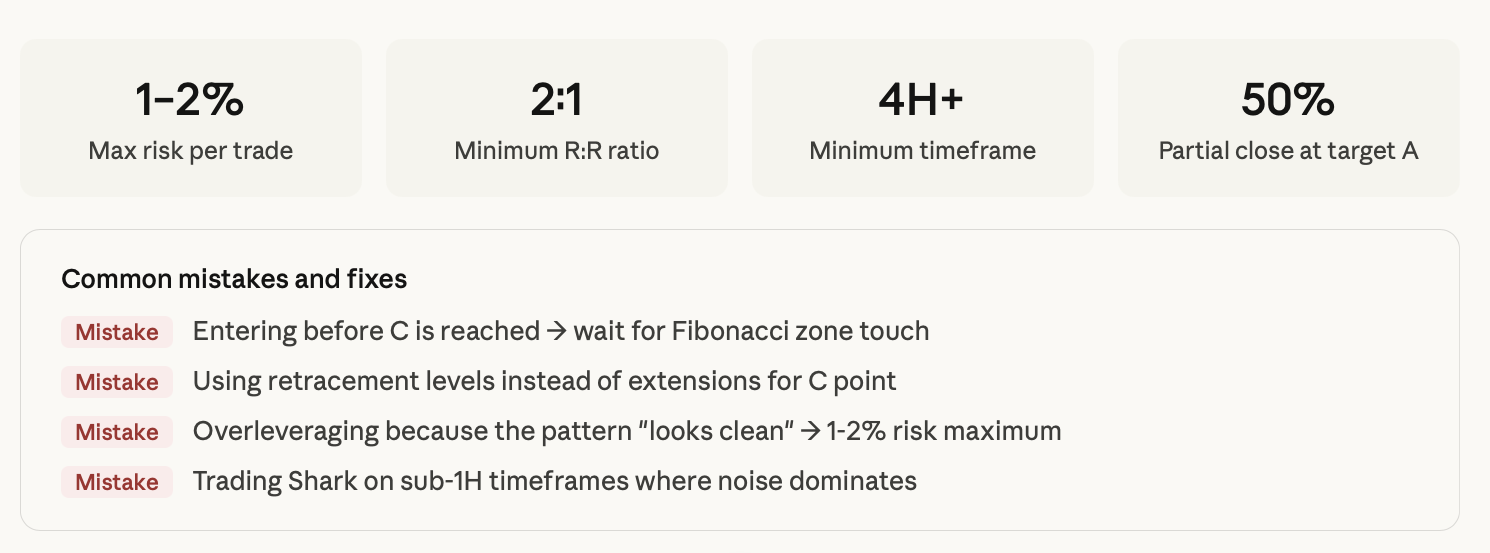This screenshot has width=1490, height=553.
Task: Select the 50% partial close card
Action: pyautogui.click(x=1289, y=118)
